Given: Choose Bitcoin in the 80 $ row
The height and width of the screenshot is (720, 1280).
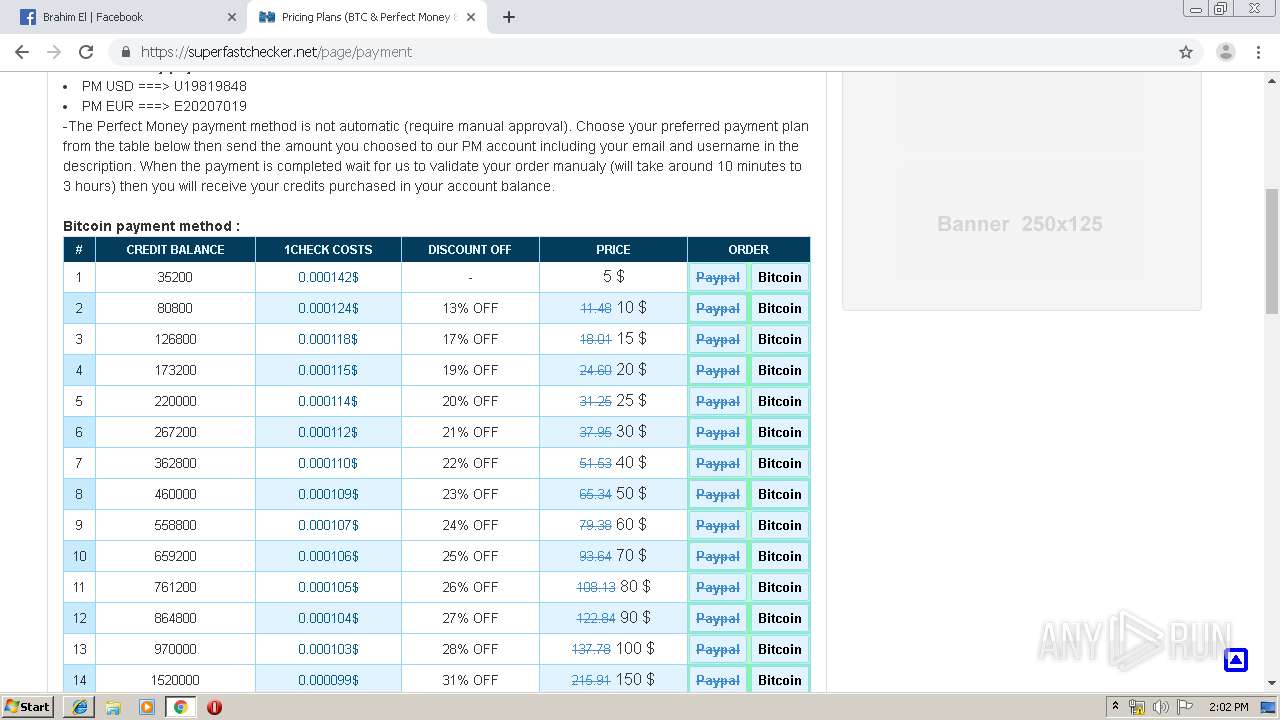Looking at the screenshot, I should (x=780, y=587).
